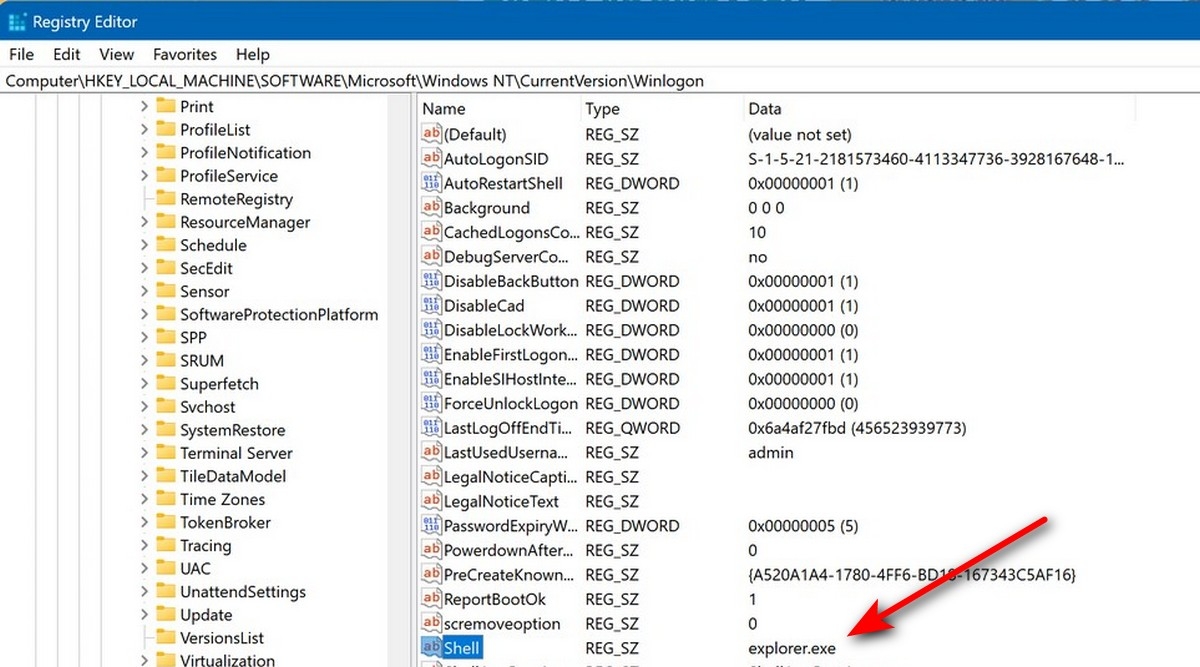
Task: Click the Background string value icon
Action: [x=432, y=208]
